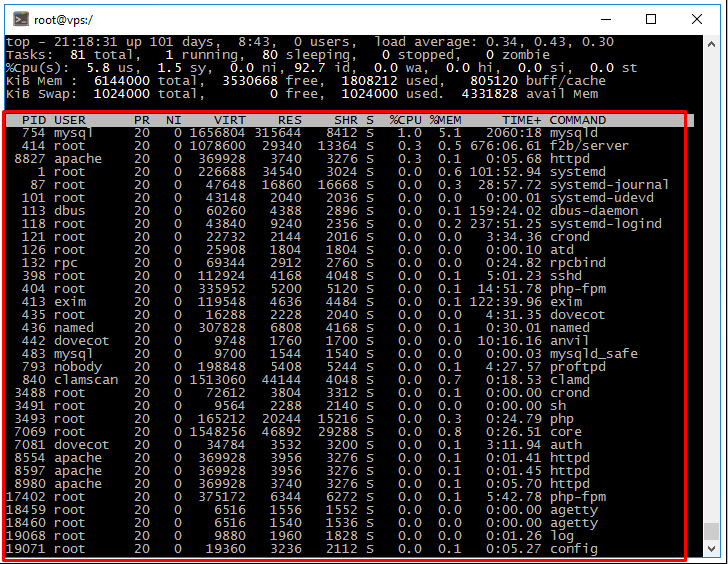Click the vertical scrollbar thumb
This screenshot has height=564, width=728.
click(711, 531)
